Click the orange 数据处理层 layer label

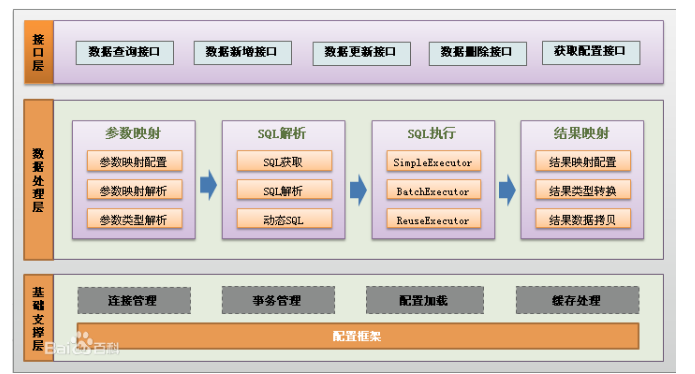(39, 180)
